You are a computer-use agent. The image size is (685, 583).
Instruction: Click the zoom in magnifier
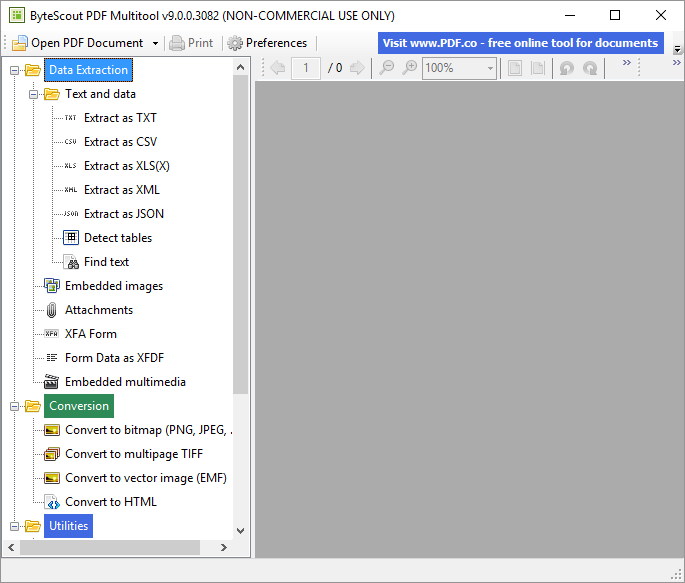[x=410, y=68]
